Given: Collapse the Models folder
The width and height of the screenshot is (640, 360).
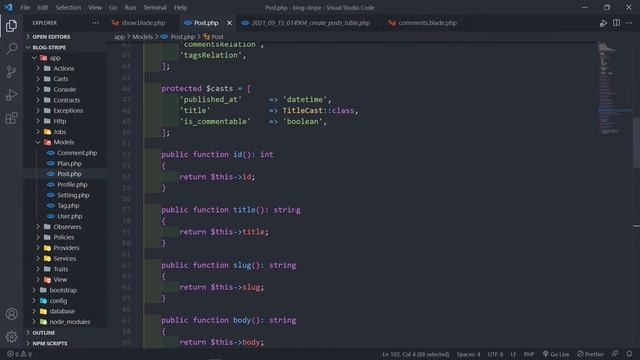Looking at the screenshot, I should pyautogui.click(x=64, y=142).
